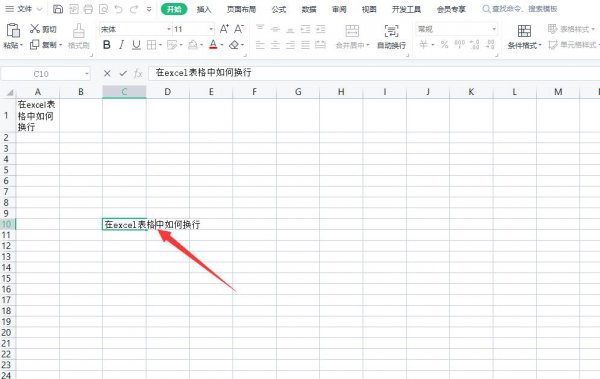Viewport: 600px width, 379px height.
Task: Toggle top vertical alignment
Action: pyautogui.click(x=260, y=28)
